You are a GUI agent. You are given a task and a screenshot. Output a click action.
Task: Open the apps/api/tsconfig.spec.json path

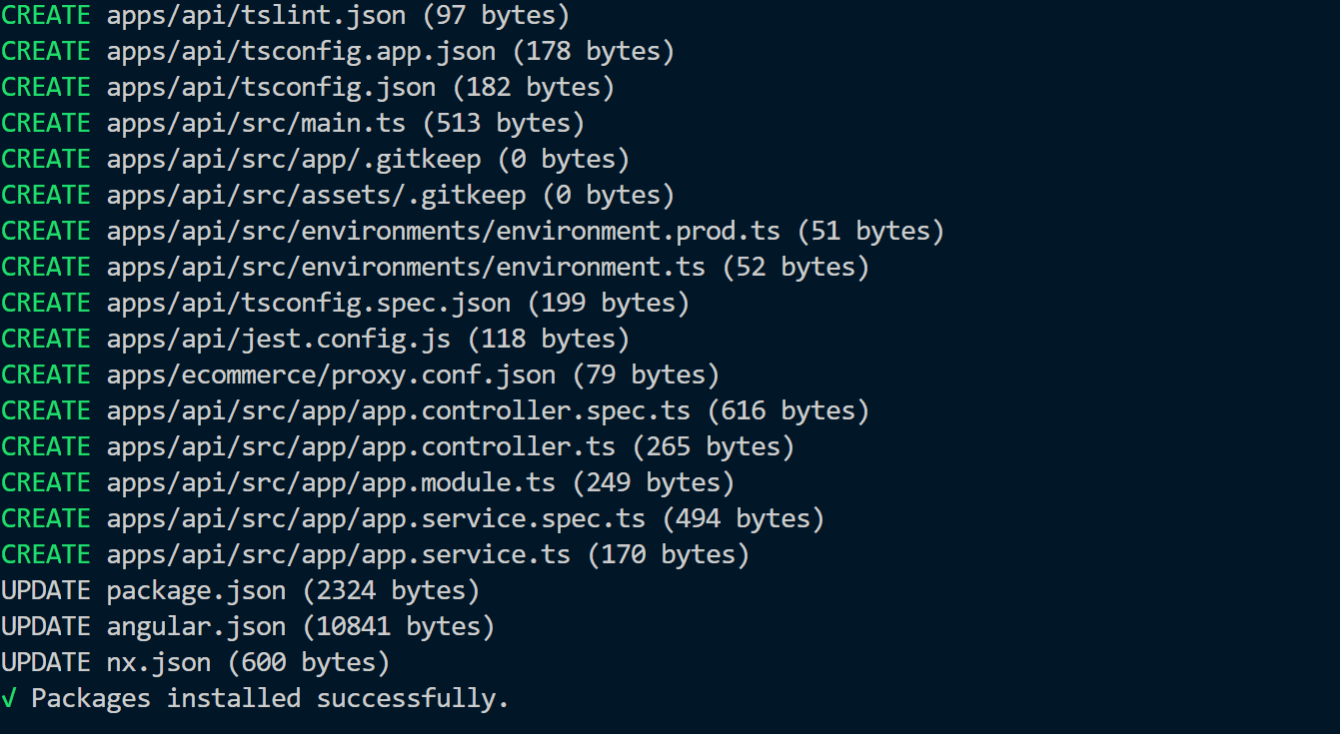[x=308, y=303]
